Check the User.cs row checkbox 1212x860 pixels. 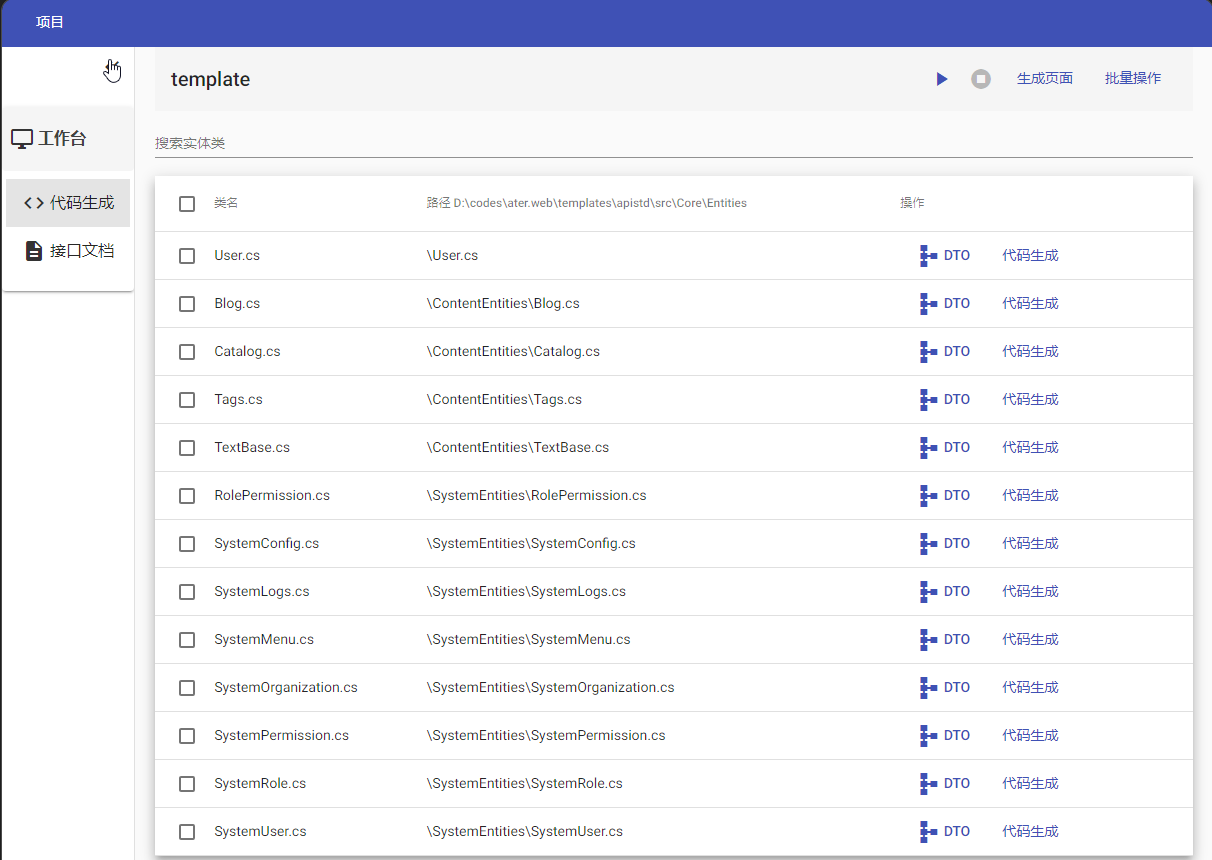coord(187,256)
